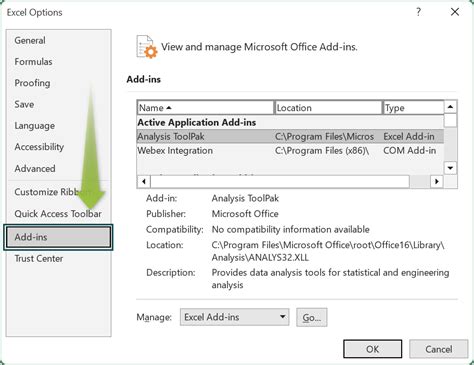Open the General options category
Viewport: 474px width, 365px height.
(30, 40)
